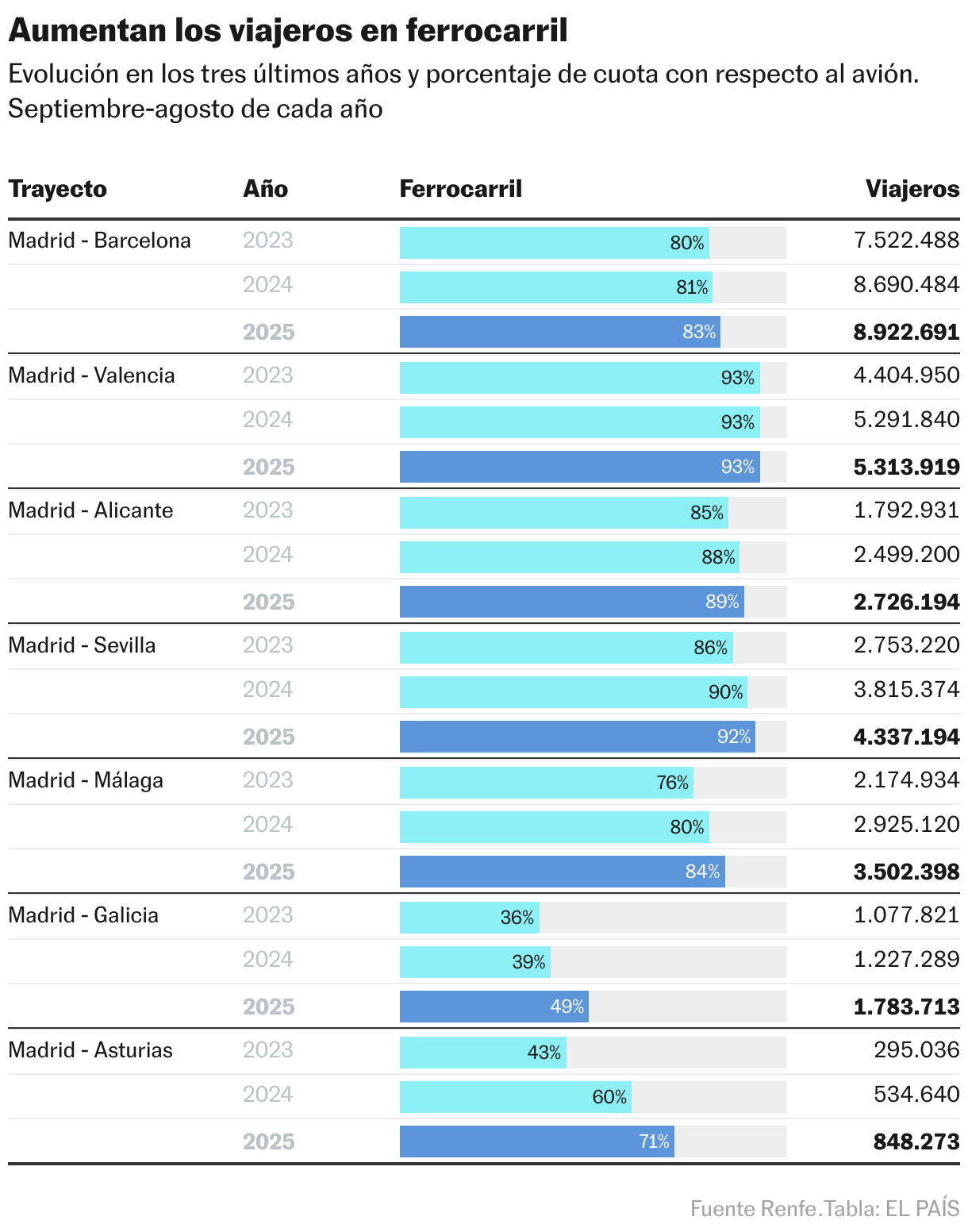Select the Madrid - Asturias route label
The height and width of the screenshot is (1232, 968).
coord(90,1050)
